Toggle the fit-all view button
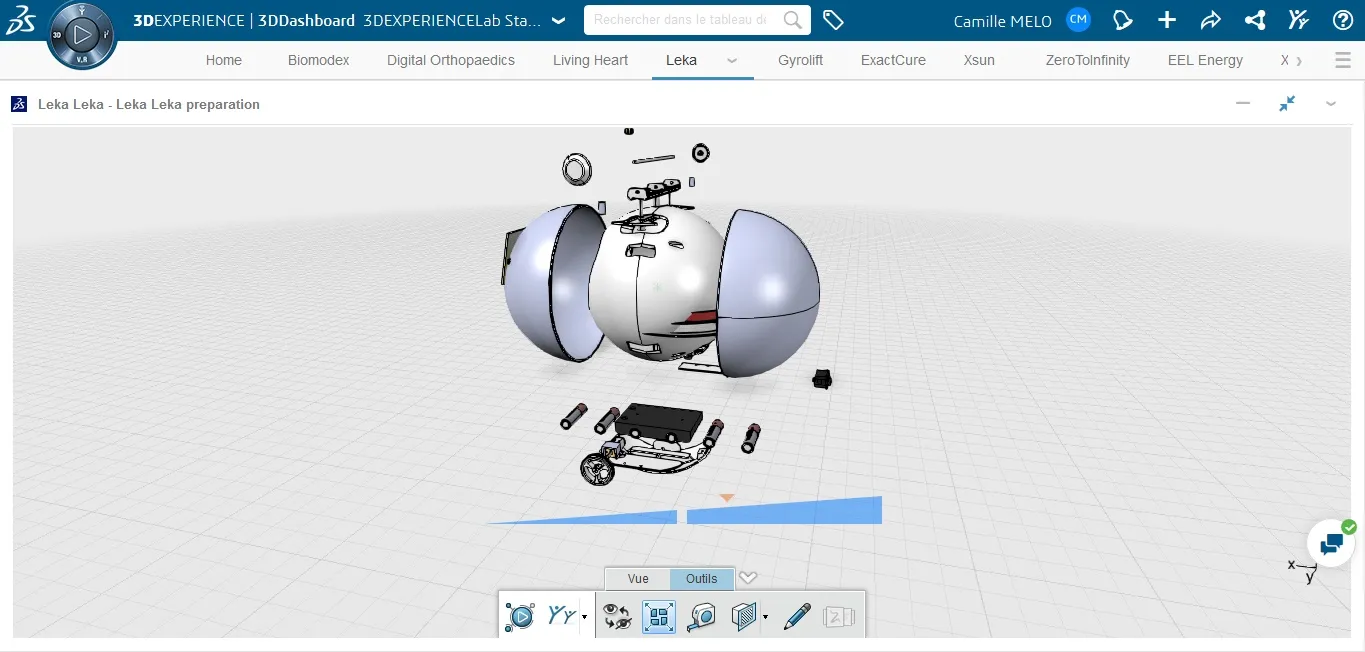 pyautogui.click(x=658, y=616)
